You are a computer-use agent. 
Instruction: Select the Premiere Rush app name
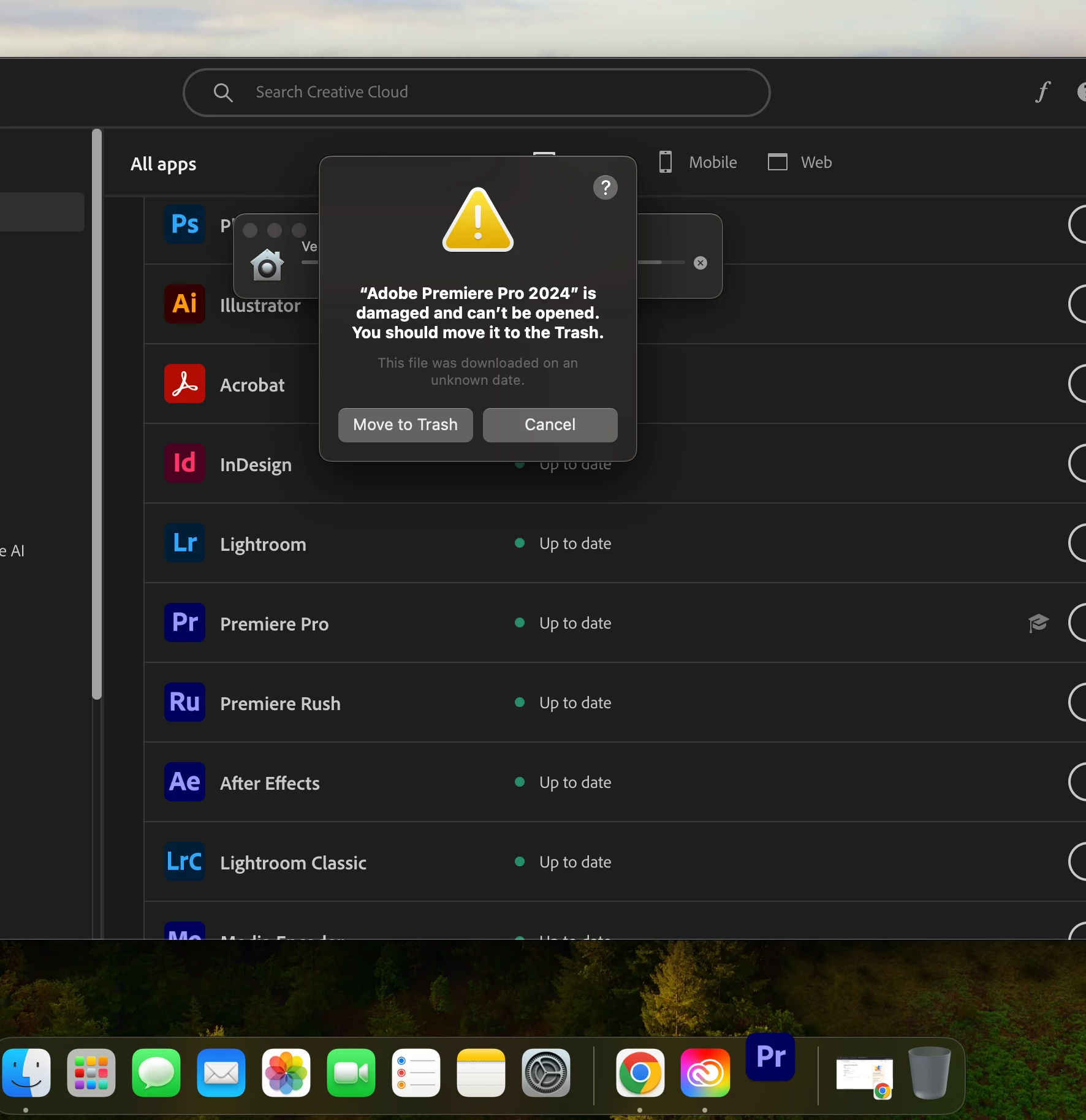[280, 703]
